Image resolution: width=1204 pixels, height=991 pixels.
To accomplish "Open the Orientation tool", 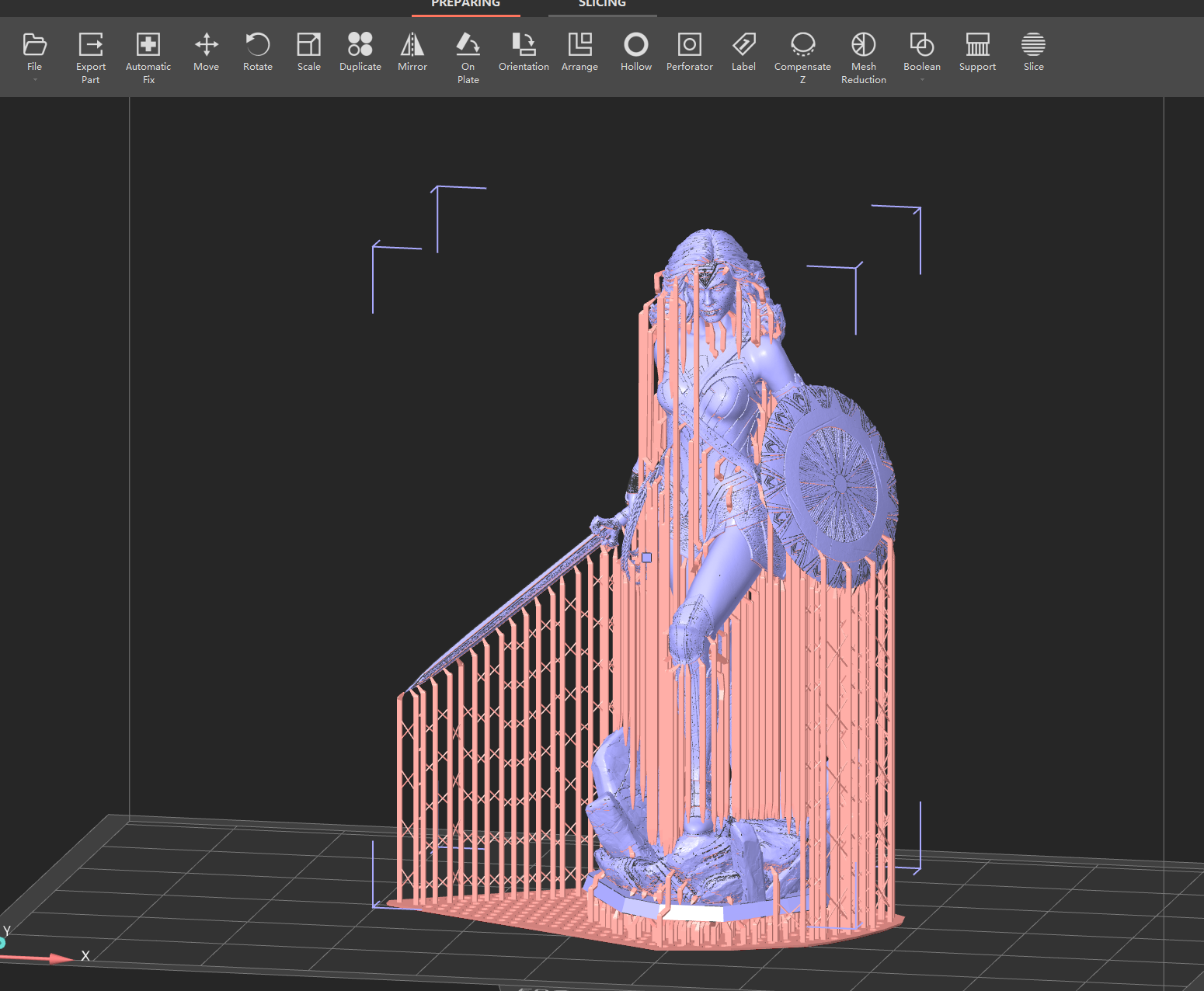I will 524,51.
